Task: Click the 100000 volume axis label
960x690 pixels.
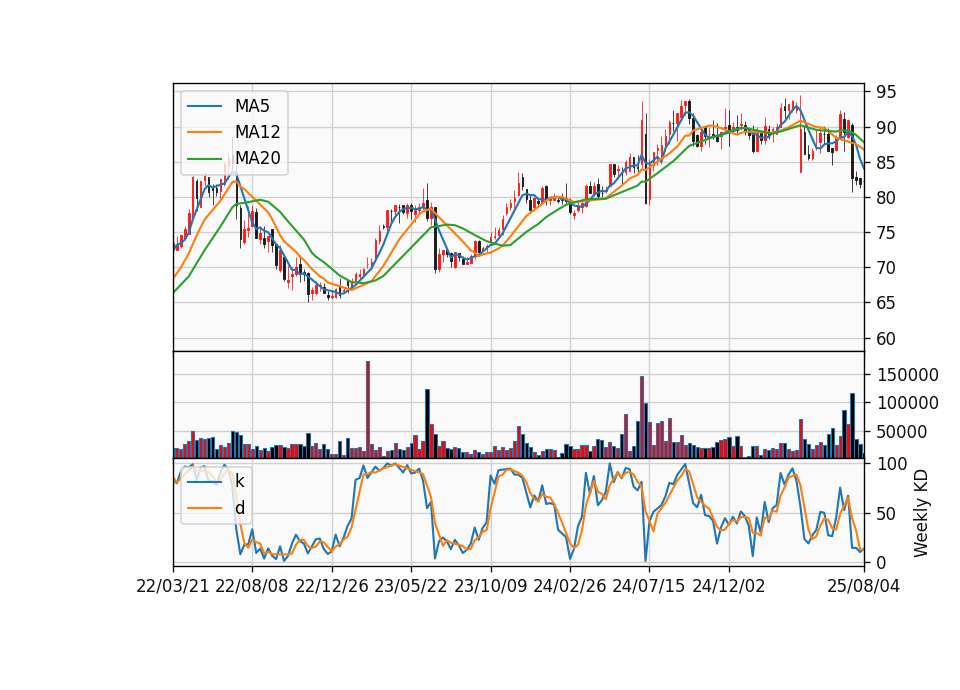Action: [907, 403]
